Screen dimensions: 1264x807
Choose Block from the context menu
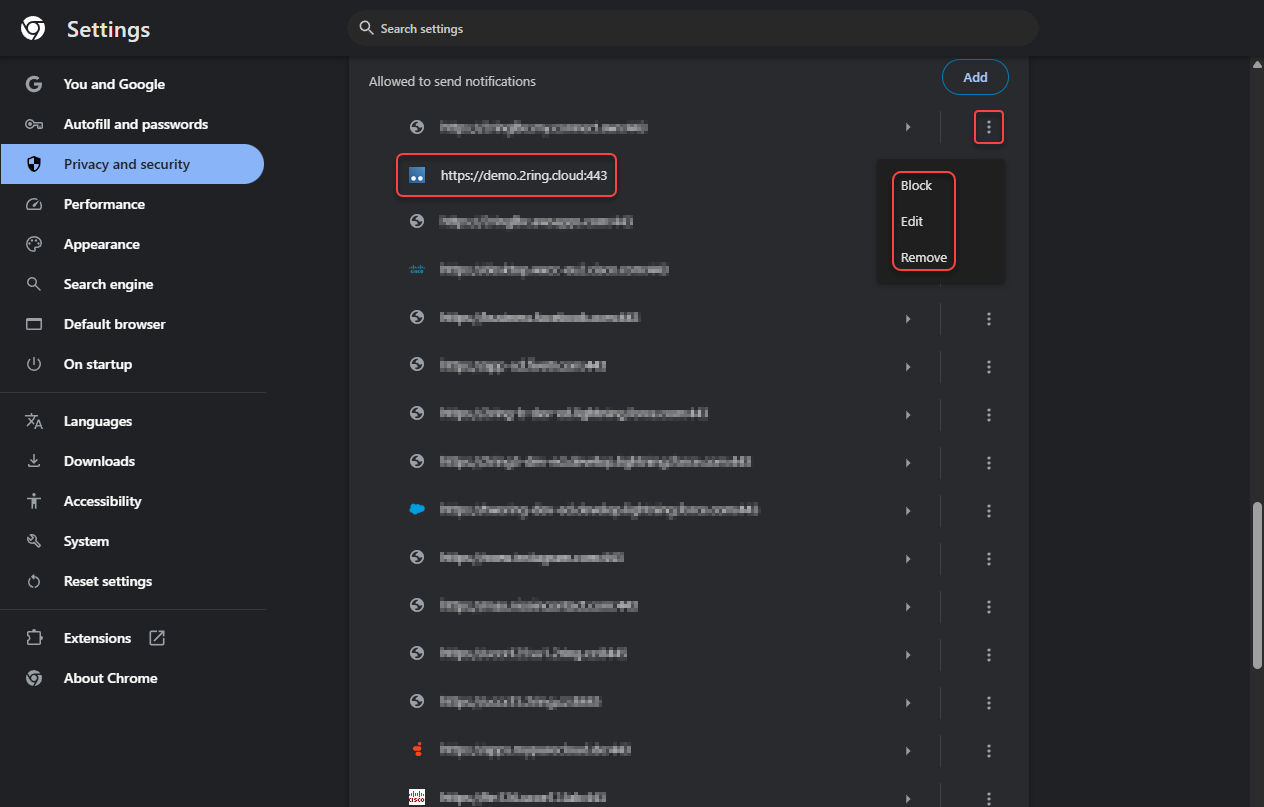tap(916, 185)
